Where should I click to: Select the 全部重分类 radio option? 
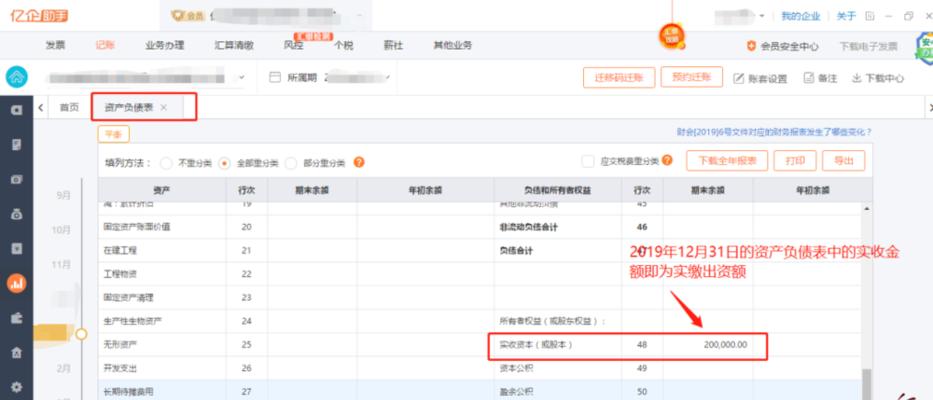click(224, 162)
